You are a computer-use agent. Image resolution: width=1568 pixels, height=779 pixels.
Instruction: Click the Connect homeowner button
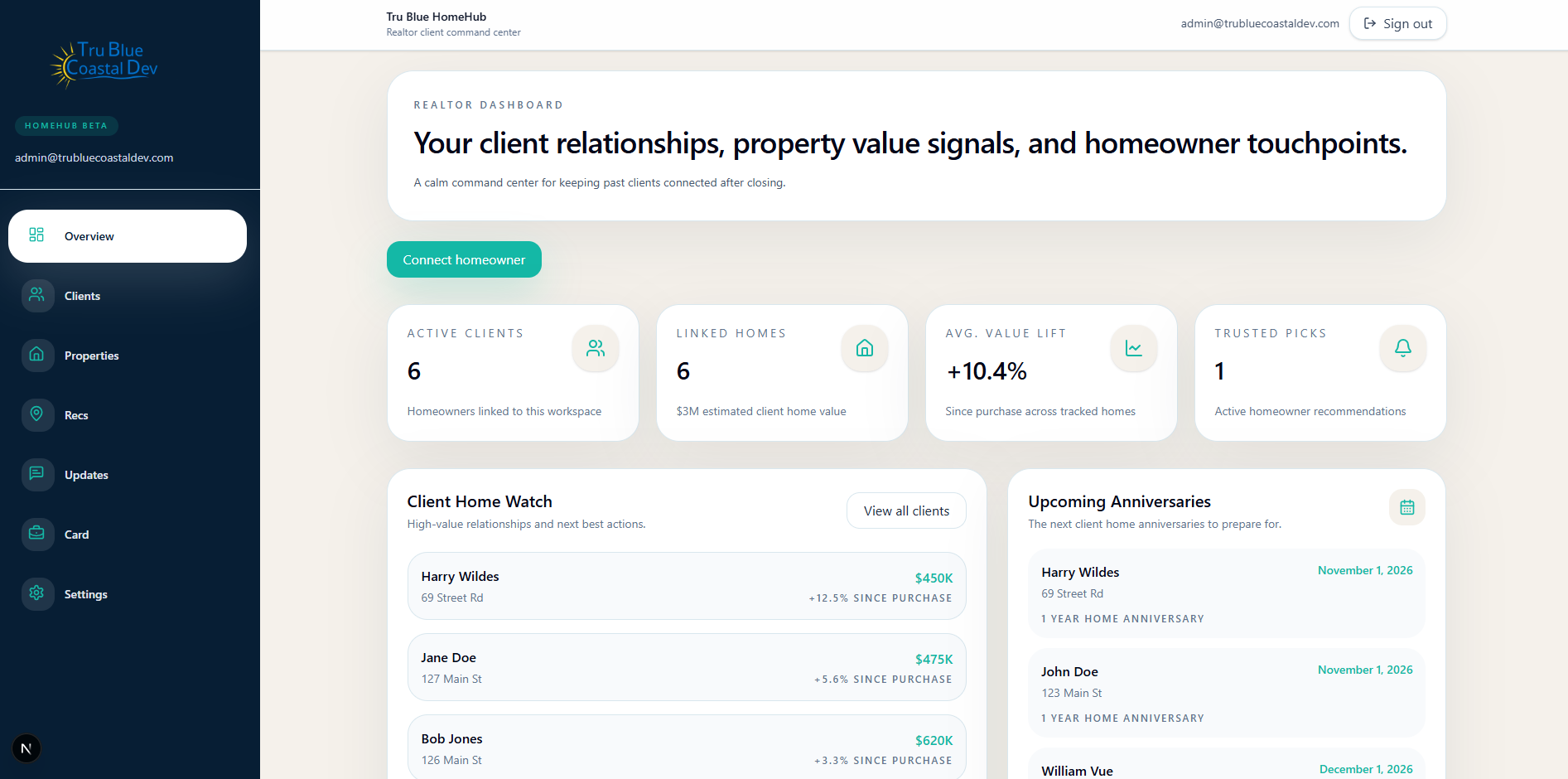tap(464, 259)
